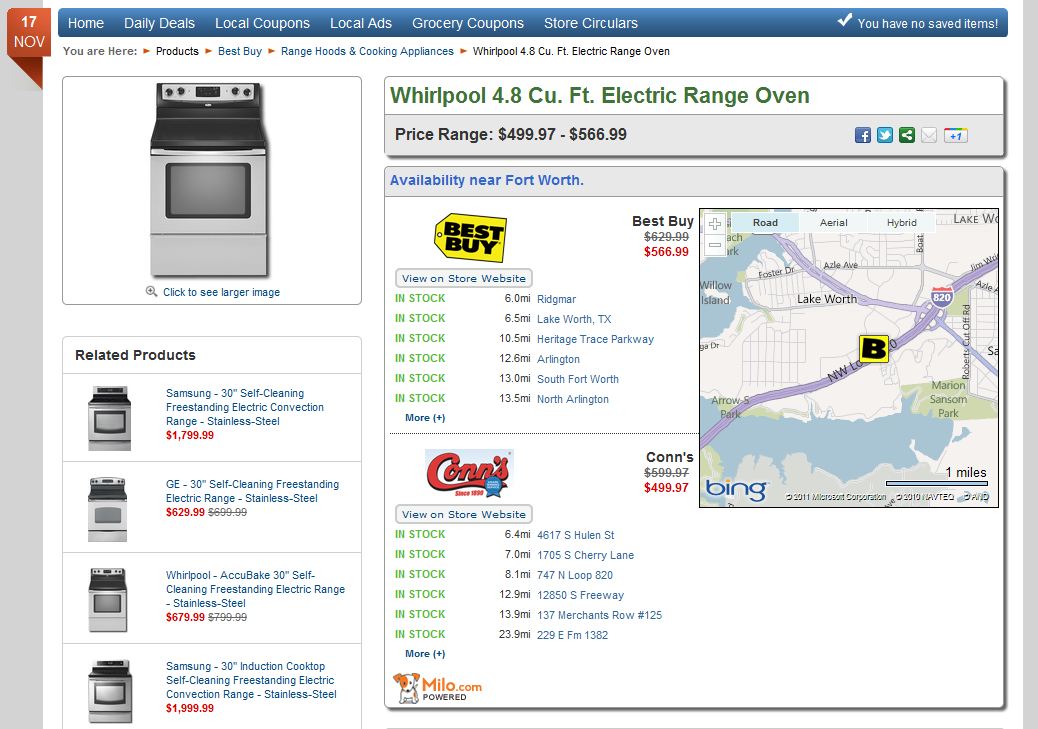Navigate to Grocery Coupons
The height and width of the screenshot is (729, 1038).
468,23
